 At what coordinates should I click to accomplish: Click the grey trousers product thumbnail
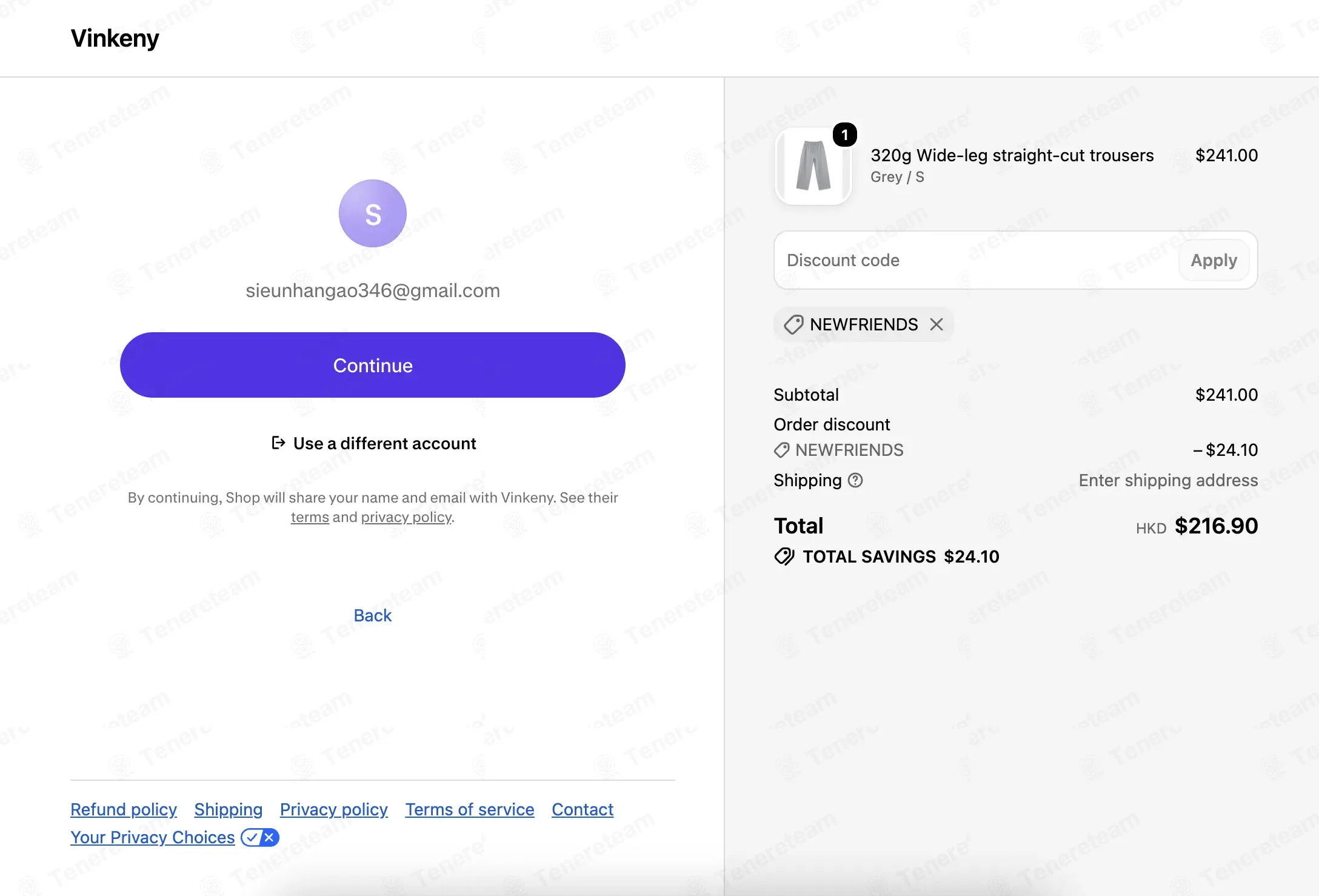[x=813, y=166]
